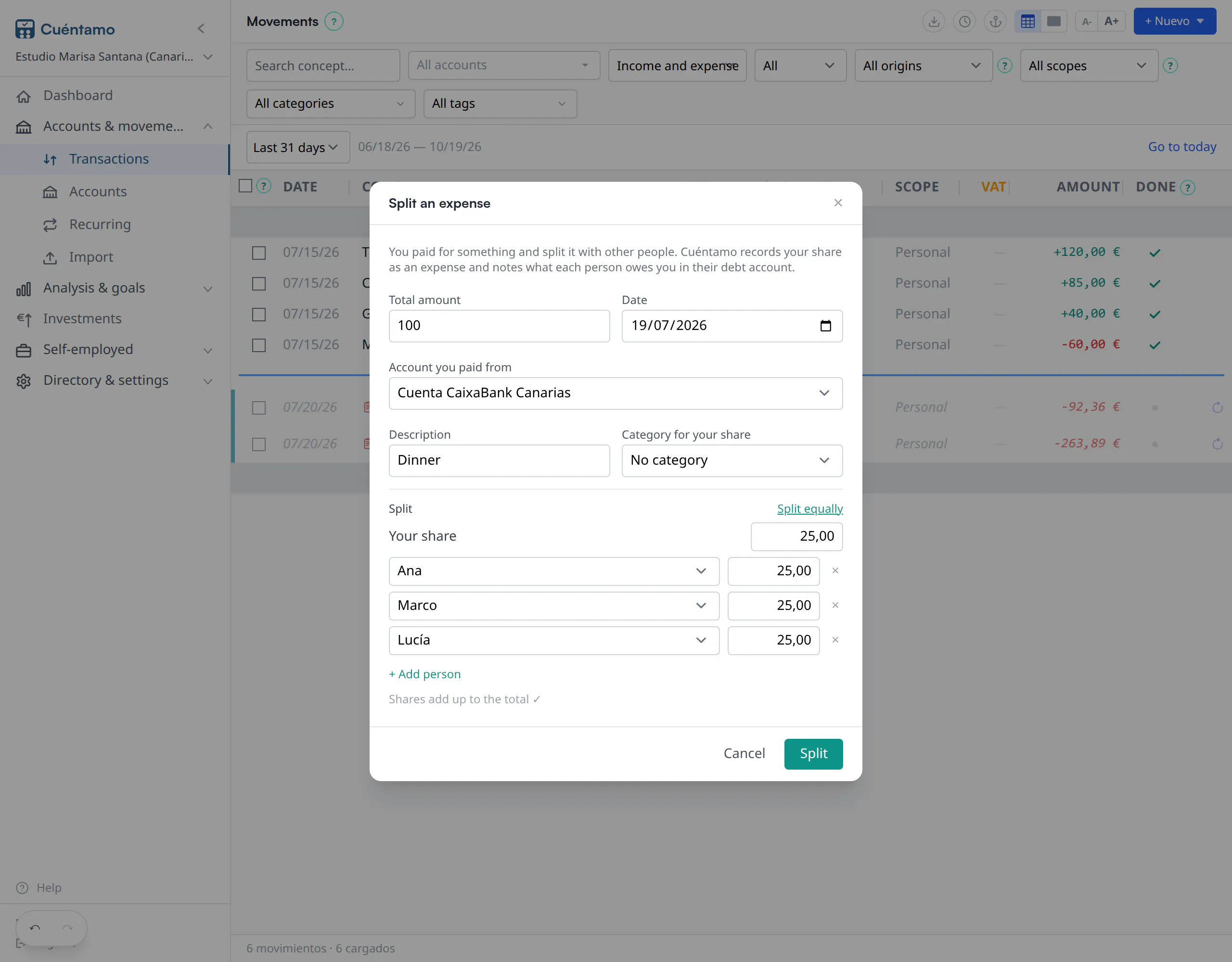The image size is (1232, 962).
Task: Toggle done checkmark on +120,00 € row
Action: coord(1155,253)
